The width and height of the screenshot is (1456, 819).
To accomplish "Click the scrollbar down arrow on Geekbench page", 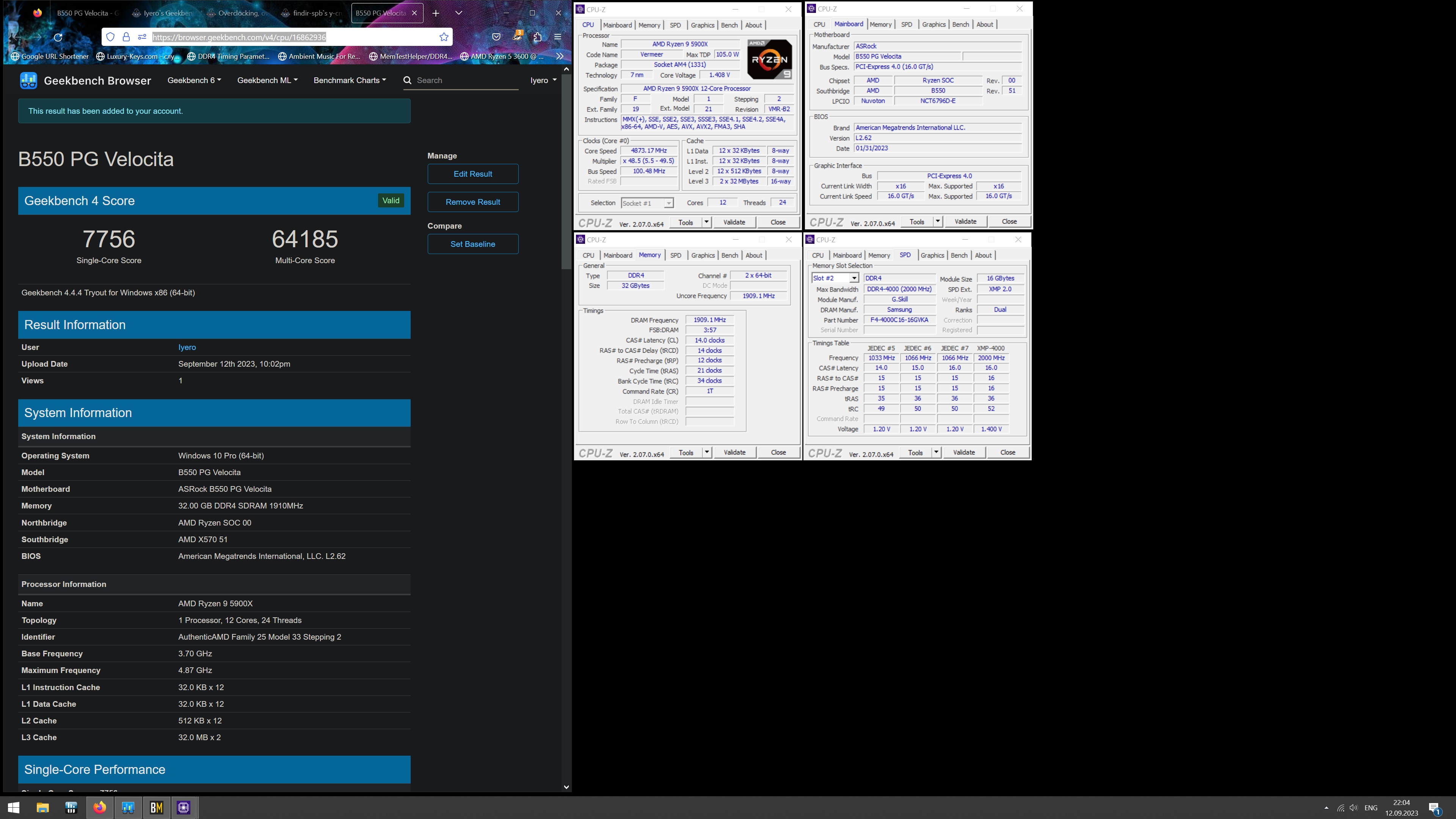I will 566,787.
